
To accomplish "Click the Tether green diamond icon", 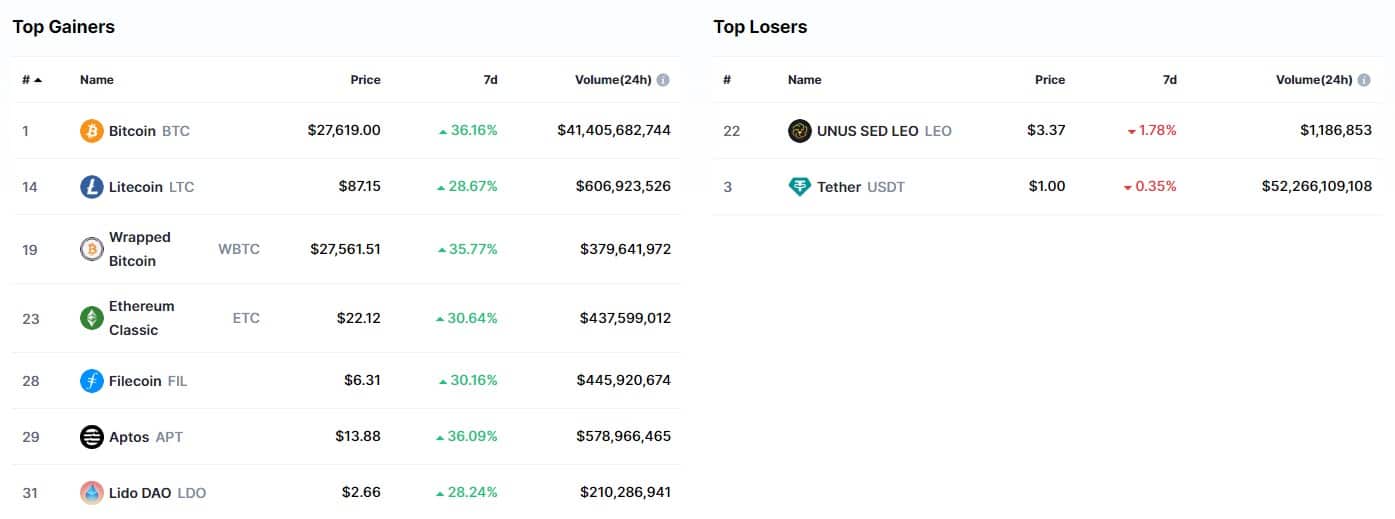I will pyautogui.click(x=800, y=187).
